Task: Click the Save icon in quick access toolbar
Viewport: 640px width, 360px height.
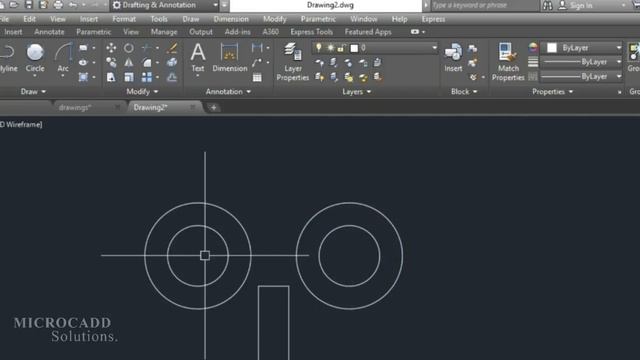Action: (29, 5)
